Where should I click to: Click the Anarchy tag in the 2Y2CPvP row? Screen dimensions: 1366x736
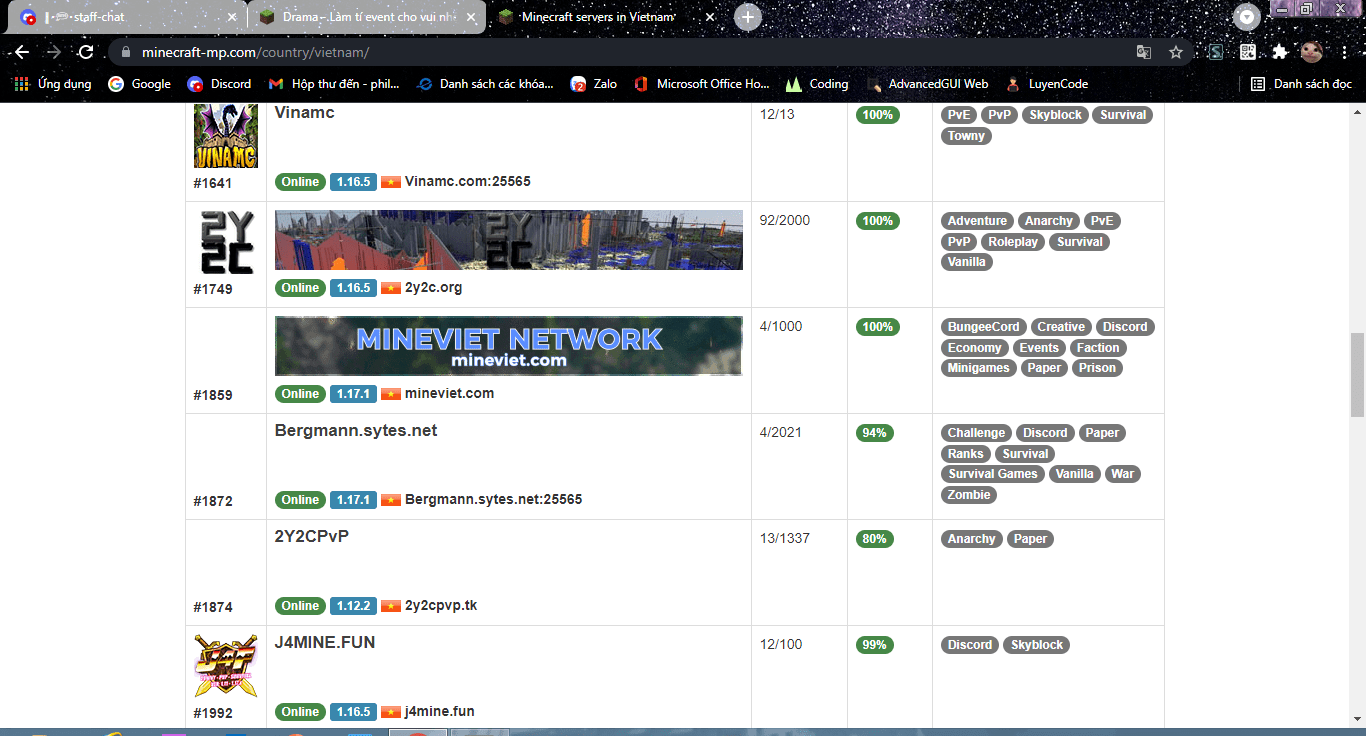point(971,539)
